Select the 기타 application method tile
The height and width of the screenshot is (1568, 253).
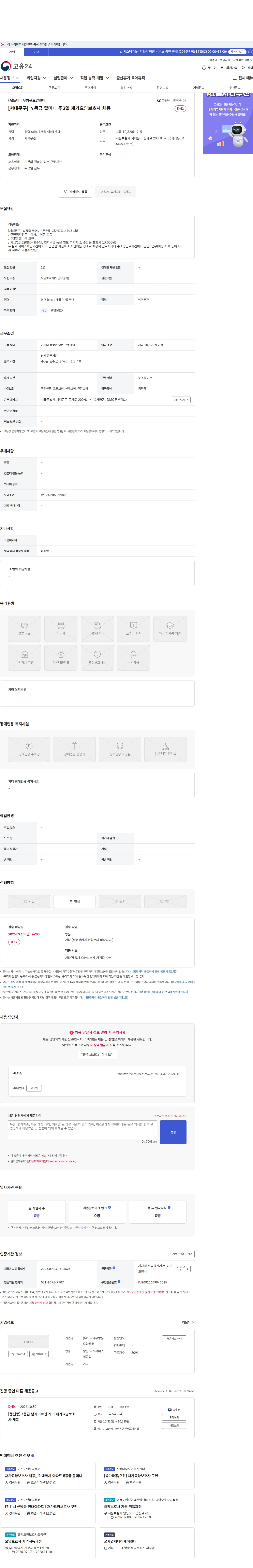[165, 902]
